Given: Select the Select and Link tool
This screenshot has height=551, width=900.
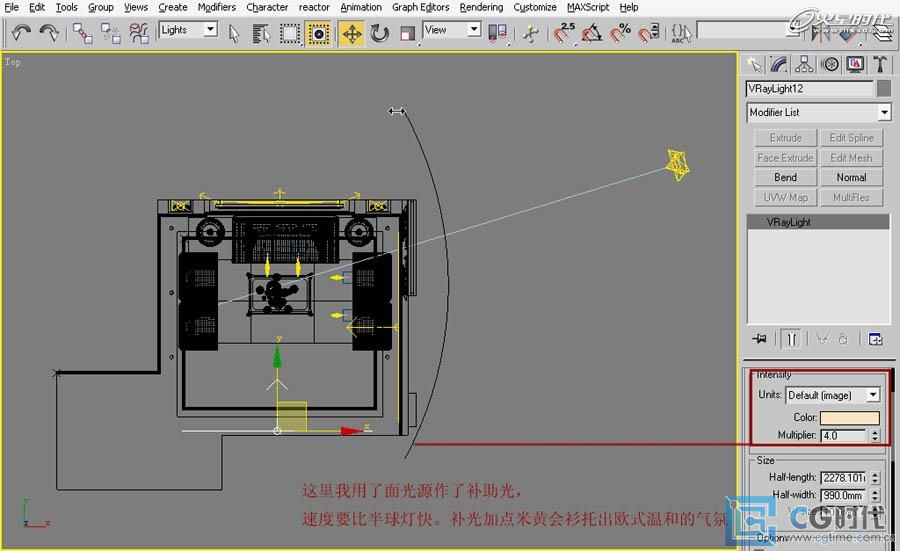Looking at the screenshot, I should [82, 33].
